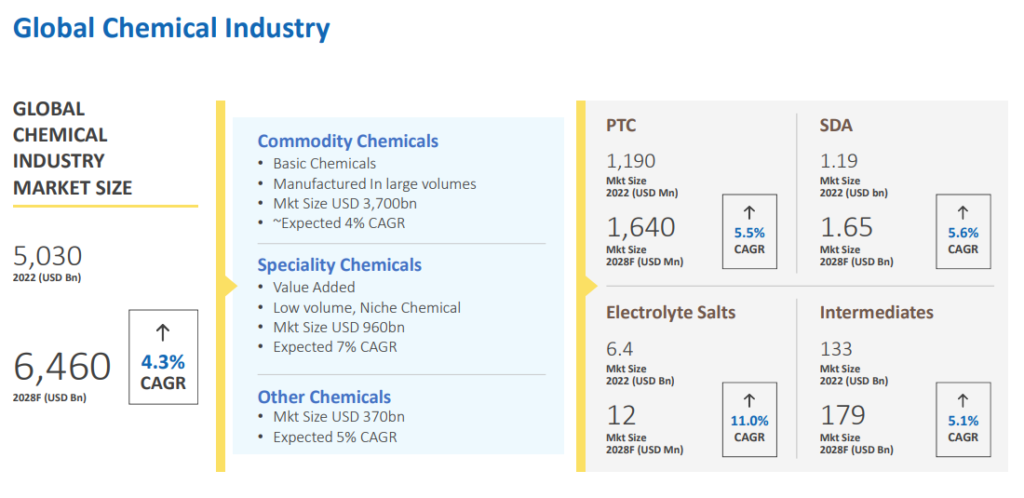Select the Speciality Chemicals heading
This screenshot has height=498, width=1024.
[x=339, y=265]
